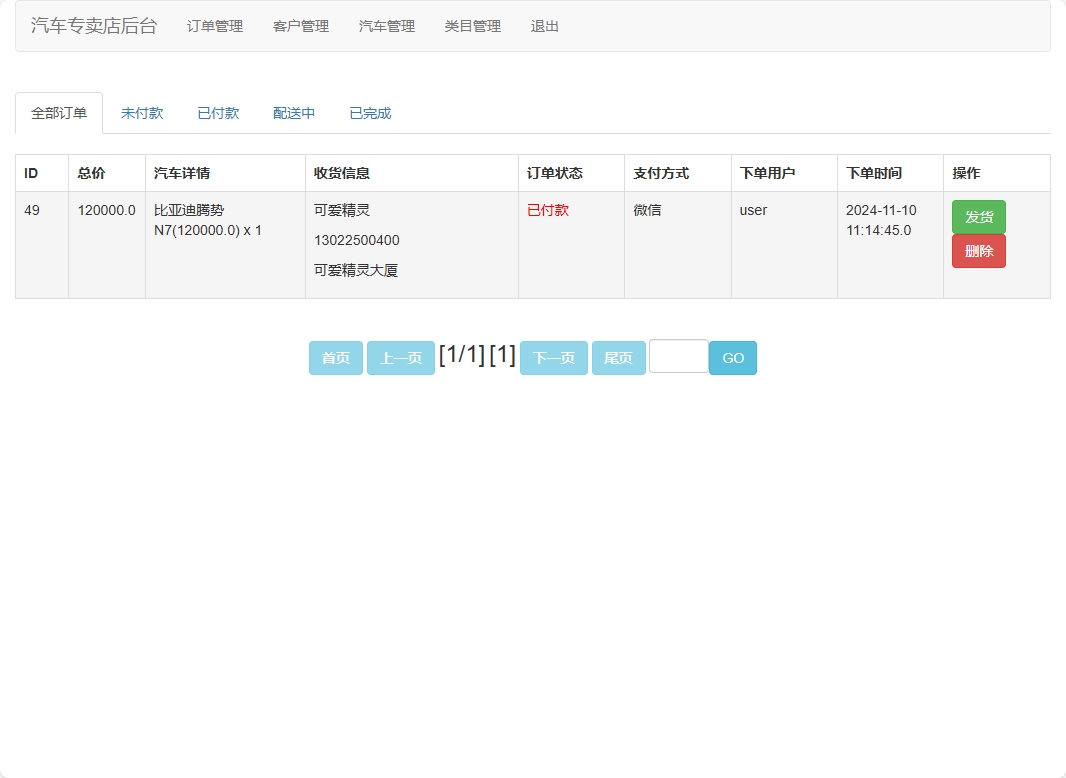This screenshot has width=1066, height=778.
Task: Switch to the 全部订单 tab
Action: click(58, 112)
